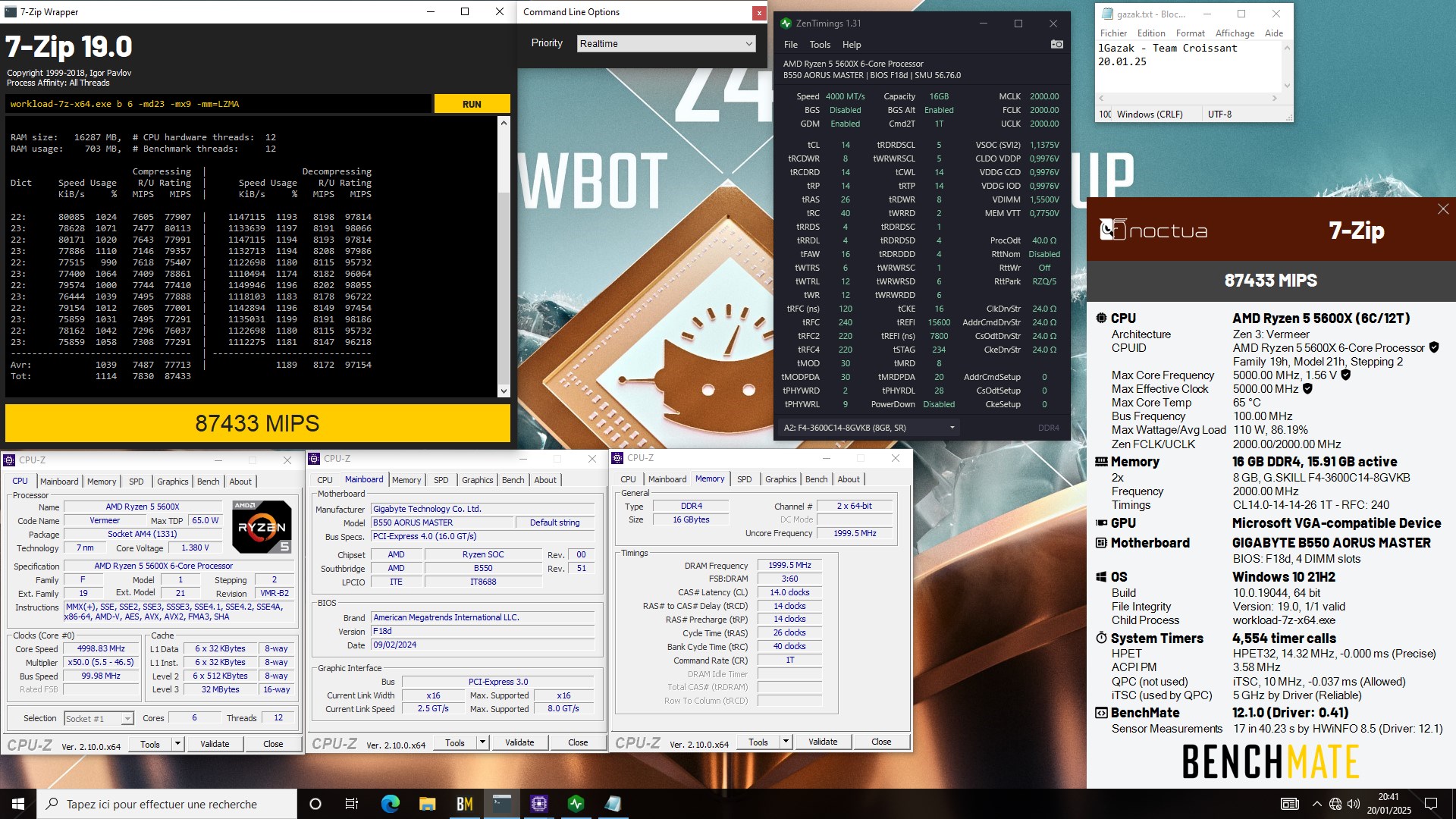
Task: Click the Noctua logo in BenchMate panel
Action: pos(1153,230)
